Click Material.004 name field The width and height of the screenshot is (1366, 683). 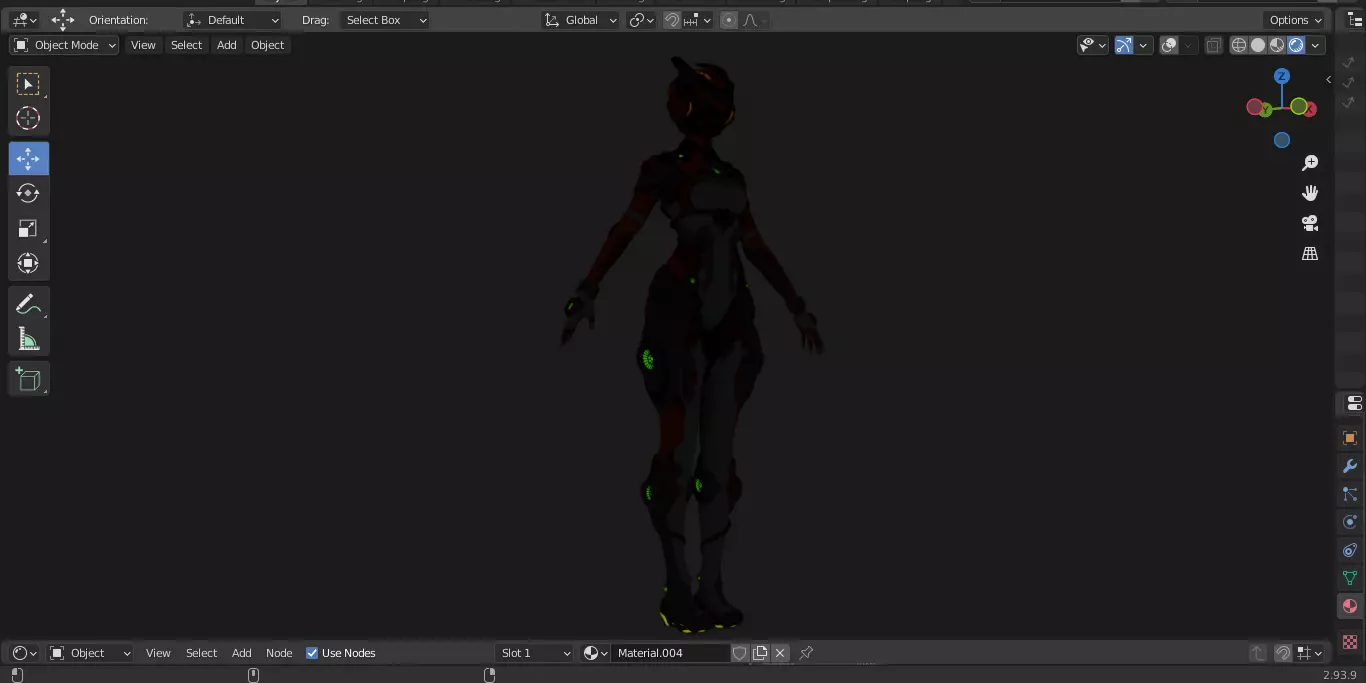(x=671, y=653)
